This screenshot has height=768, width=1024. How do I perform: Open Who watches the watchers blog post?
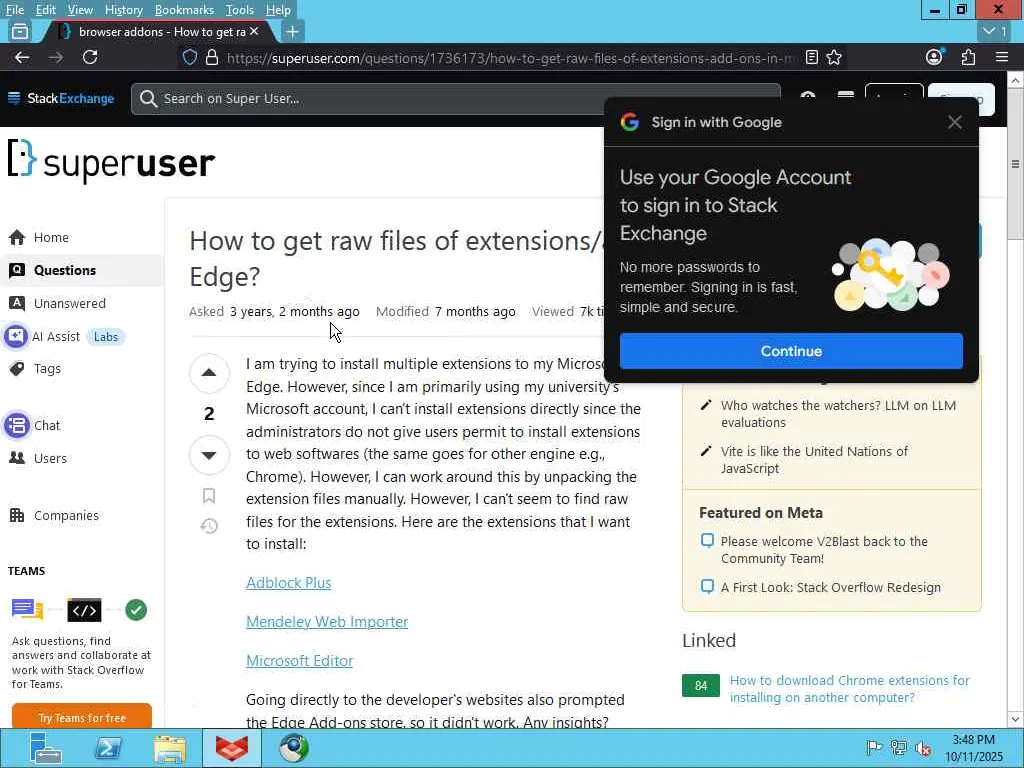click(839, 414)
